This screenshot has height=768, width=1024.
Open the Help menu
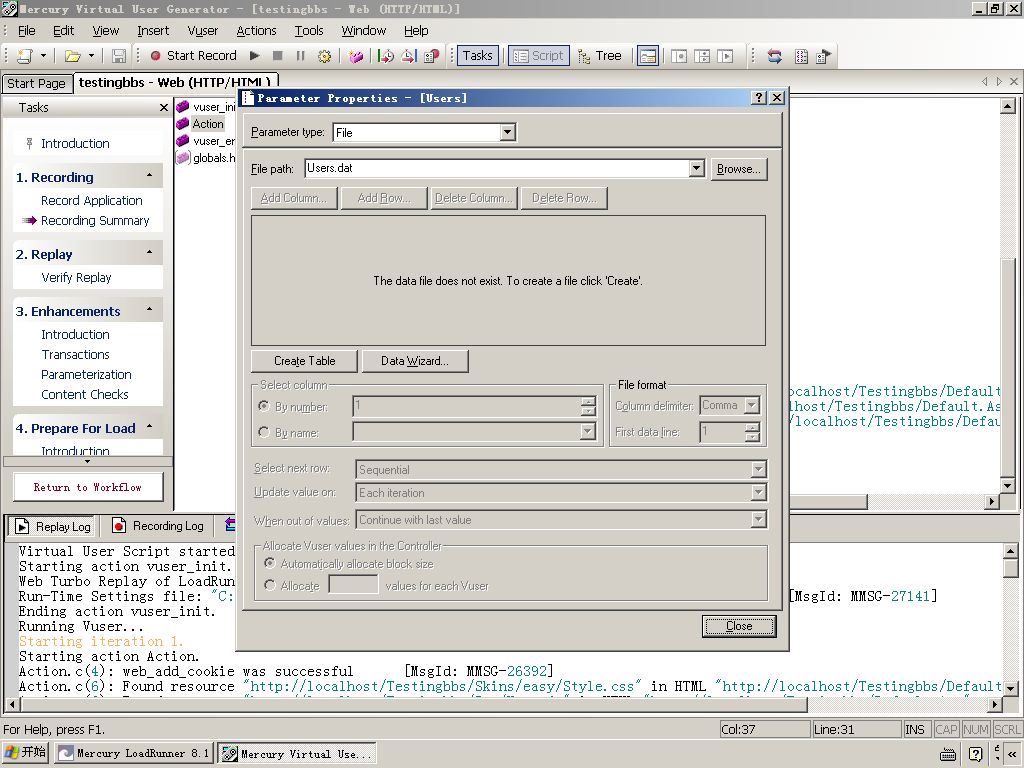point(416,31)
